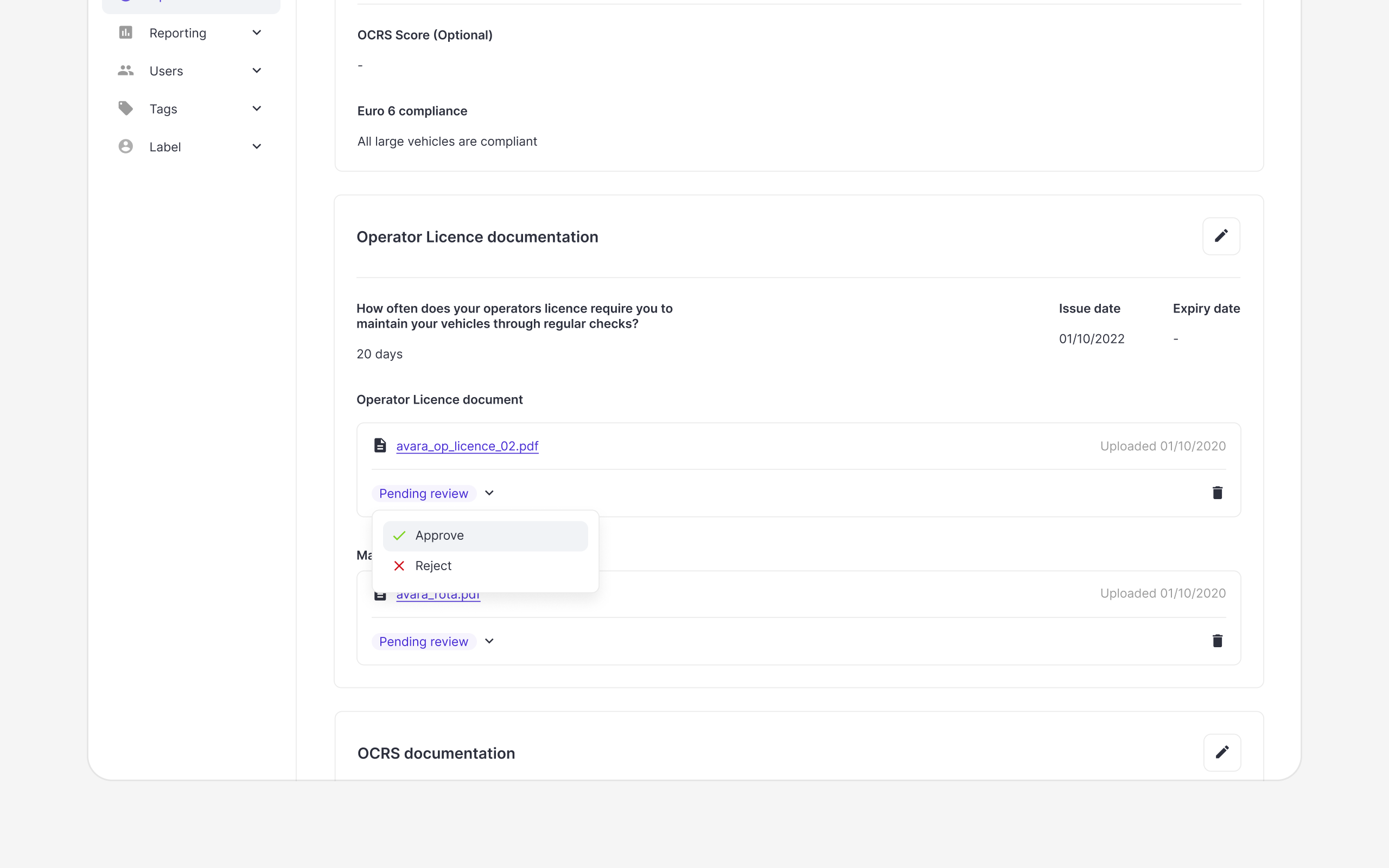Edit the OCRS documentation section
1389x868 pixels.
point(1222,752)
